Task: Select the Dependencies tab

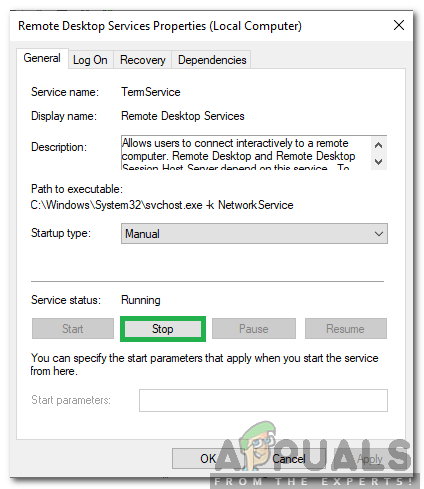Action: [212, 60]
